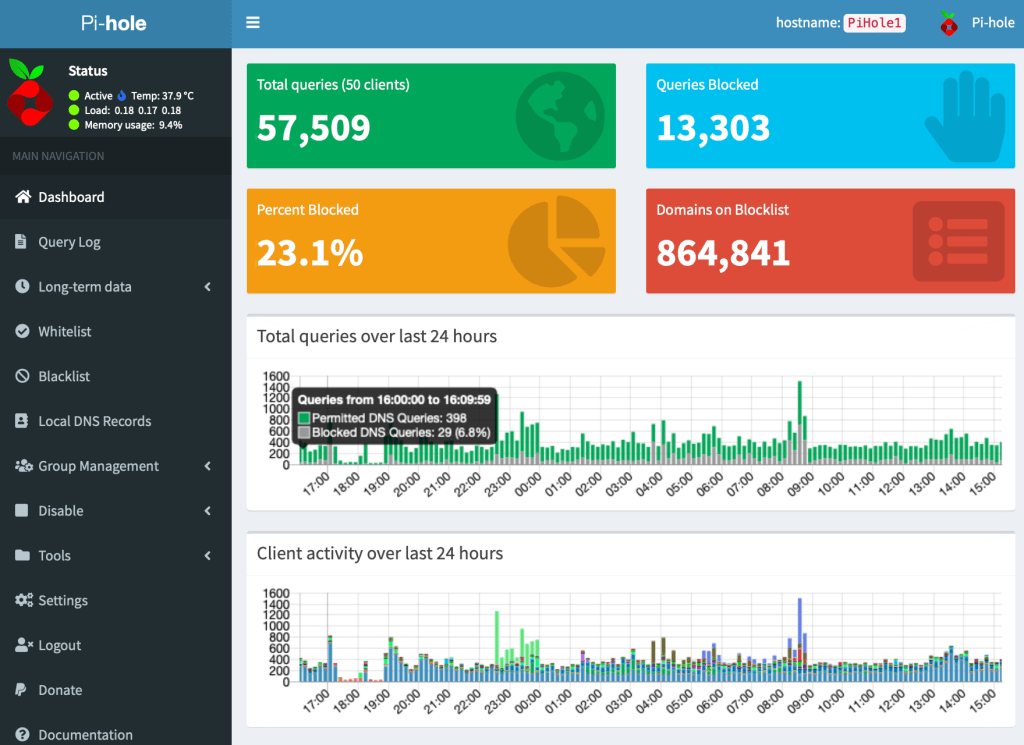Click the Pi-hole title in the header

[115, 23]
